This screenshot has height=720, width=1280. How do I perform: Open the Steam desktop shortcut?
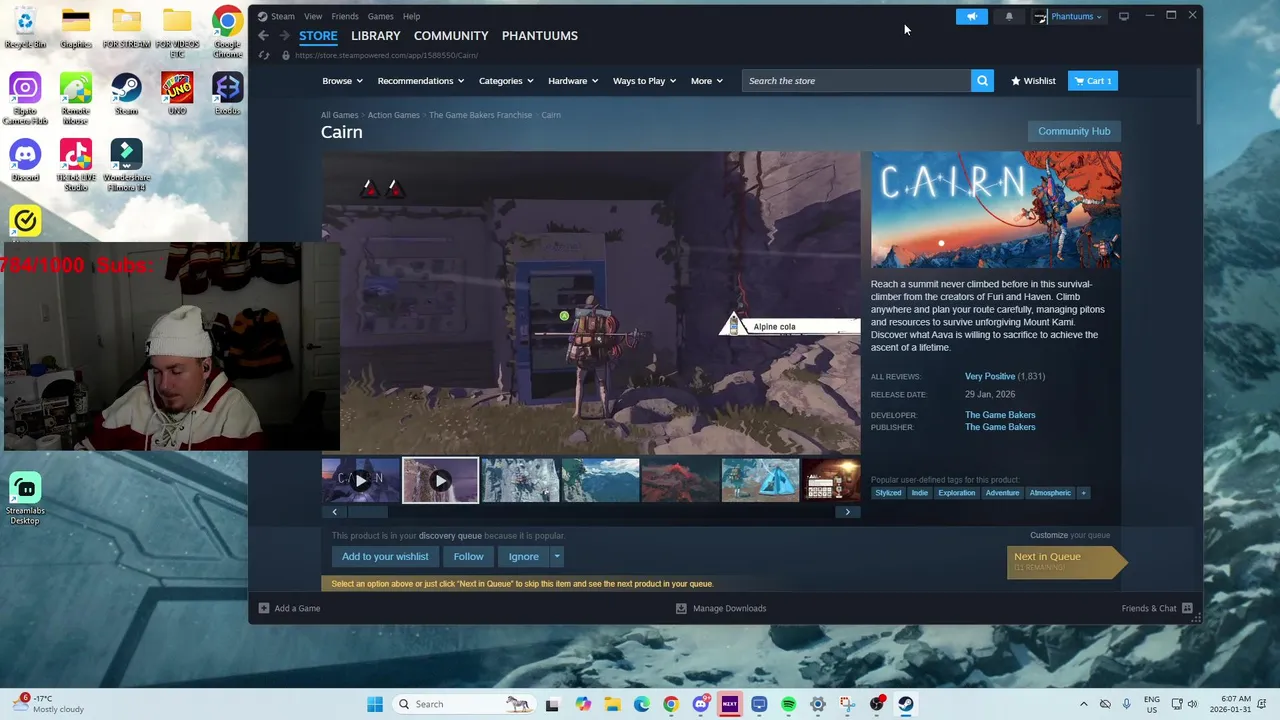[x=126, y=93]
